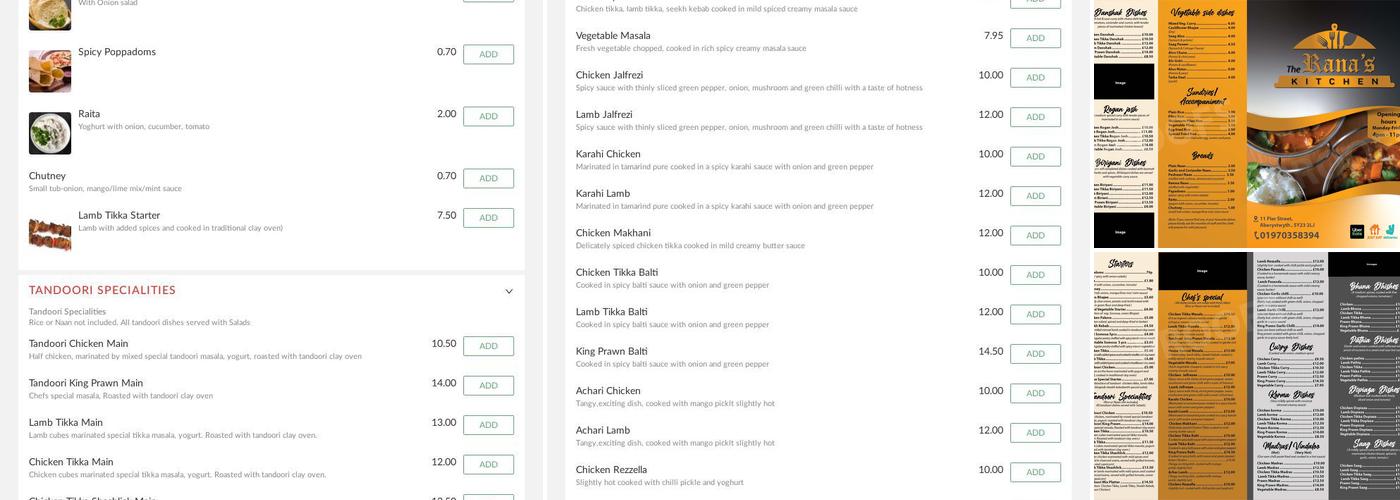
Task: Open the Raita dish photo
Action: (50, 133)
